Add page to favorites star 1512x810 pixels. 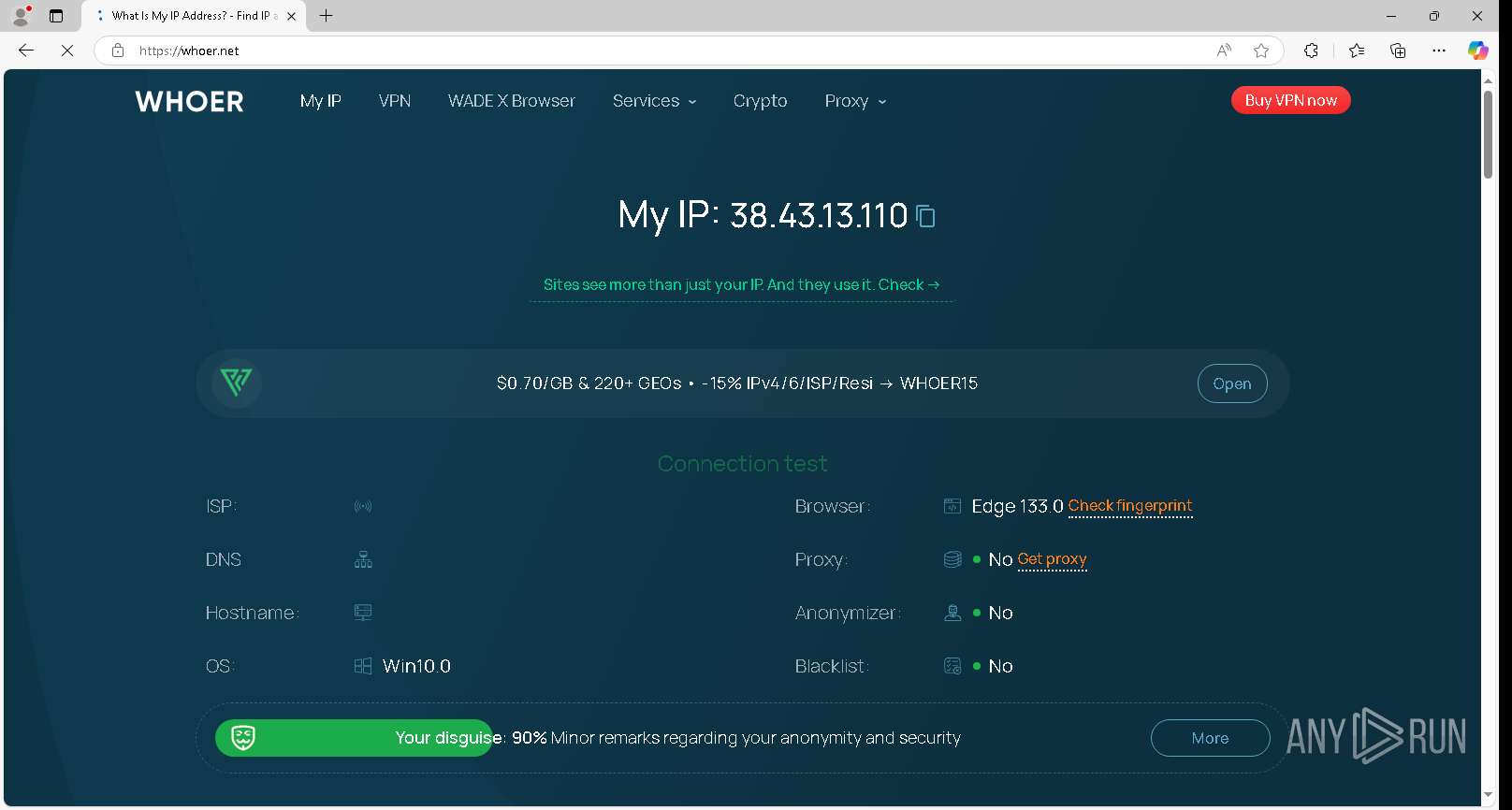tap(1261, 51)
